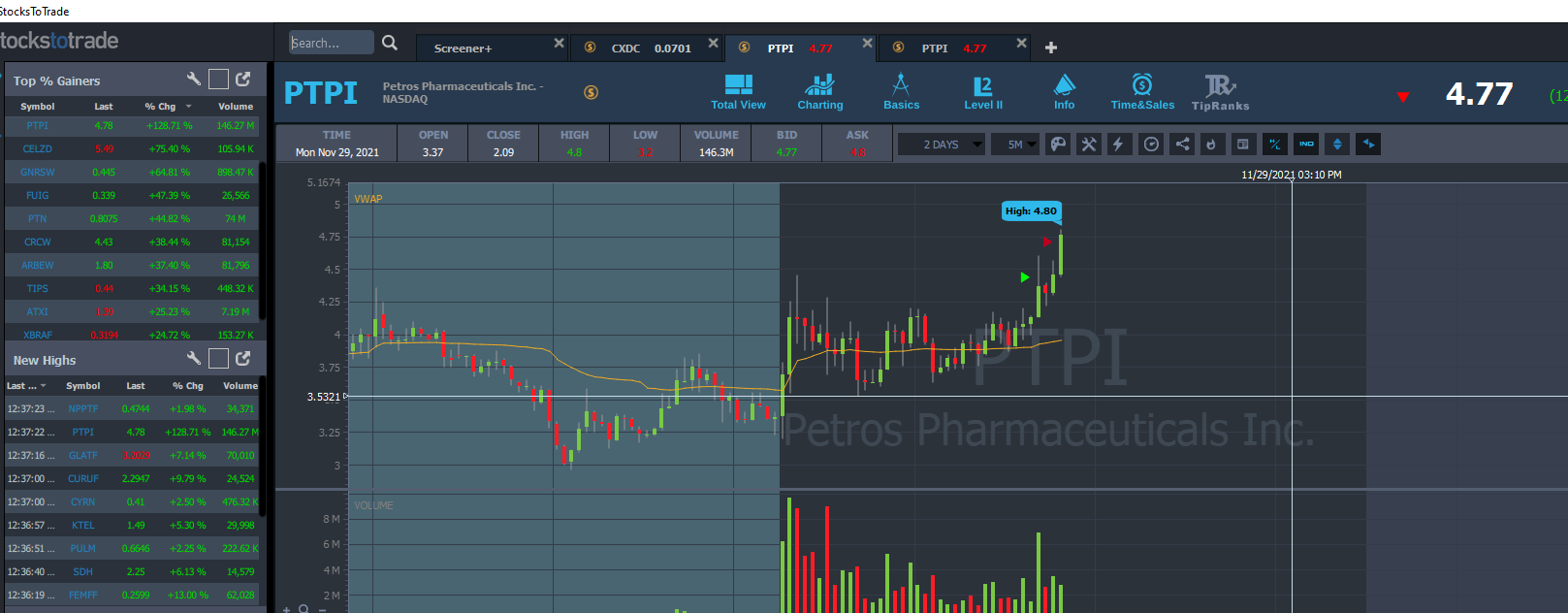Click the VWAP indicator label
Viewport: 1568px width, 613px height.
point(368,199)
